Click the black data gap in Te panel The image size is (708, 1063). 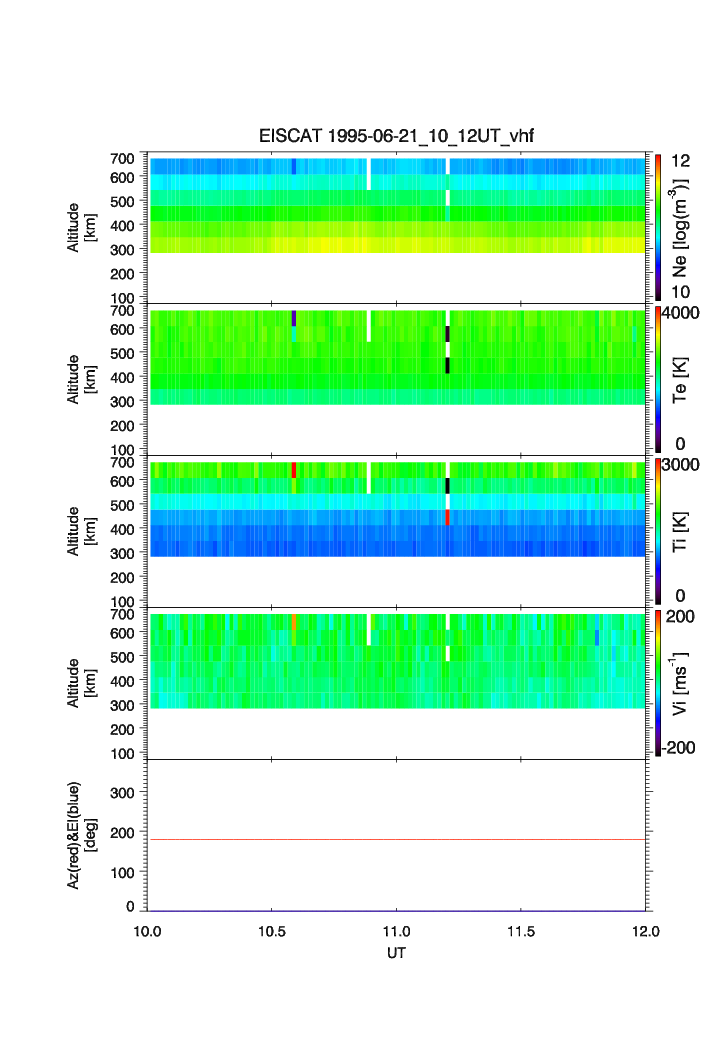pyautogui.click(x=447, y=364)
